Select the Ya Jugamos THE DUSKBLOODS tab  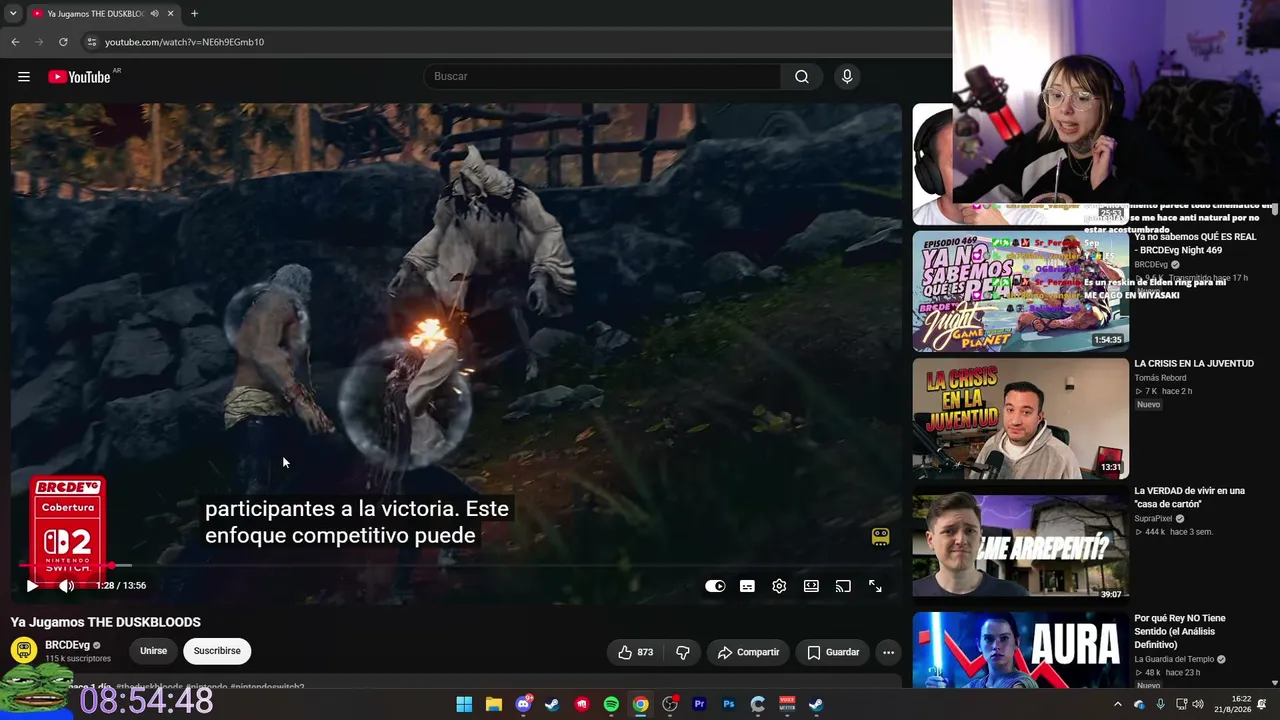pyautogui.click(x=96, y=13)
